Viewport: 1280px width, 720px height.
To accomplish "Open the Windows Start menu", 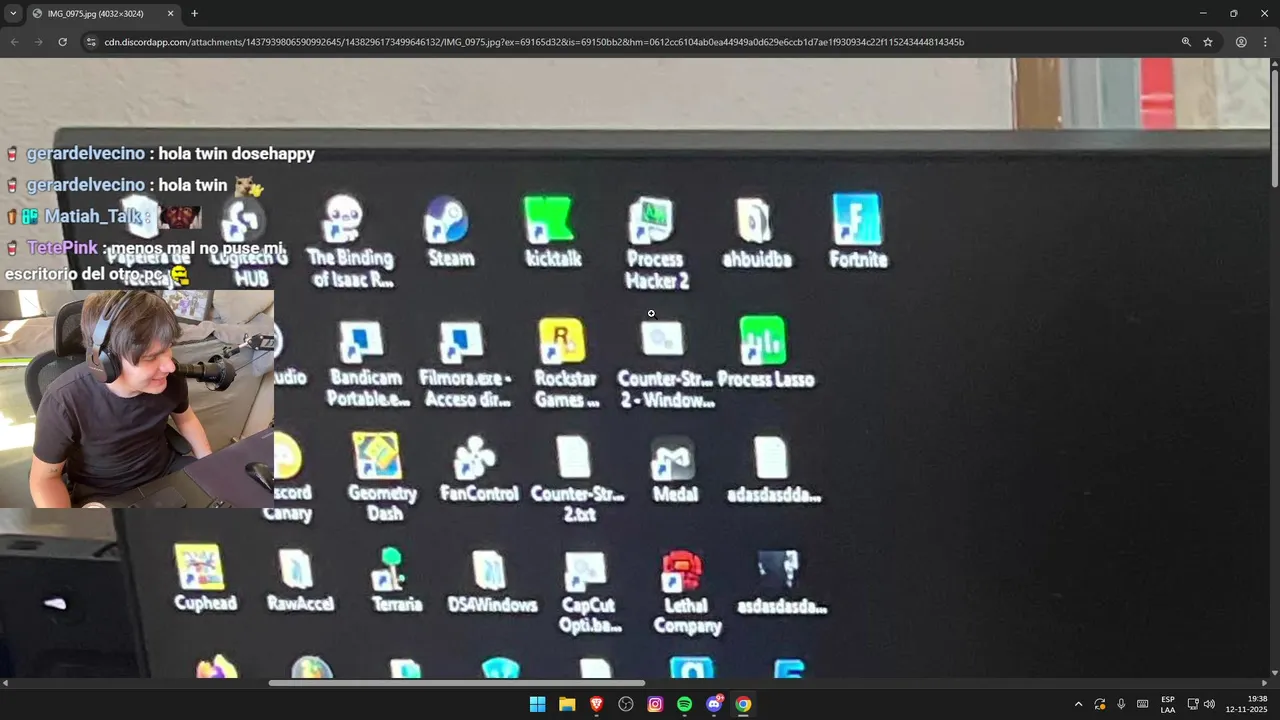I will point(537,704).
